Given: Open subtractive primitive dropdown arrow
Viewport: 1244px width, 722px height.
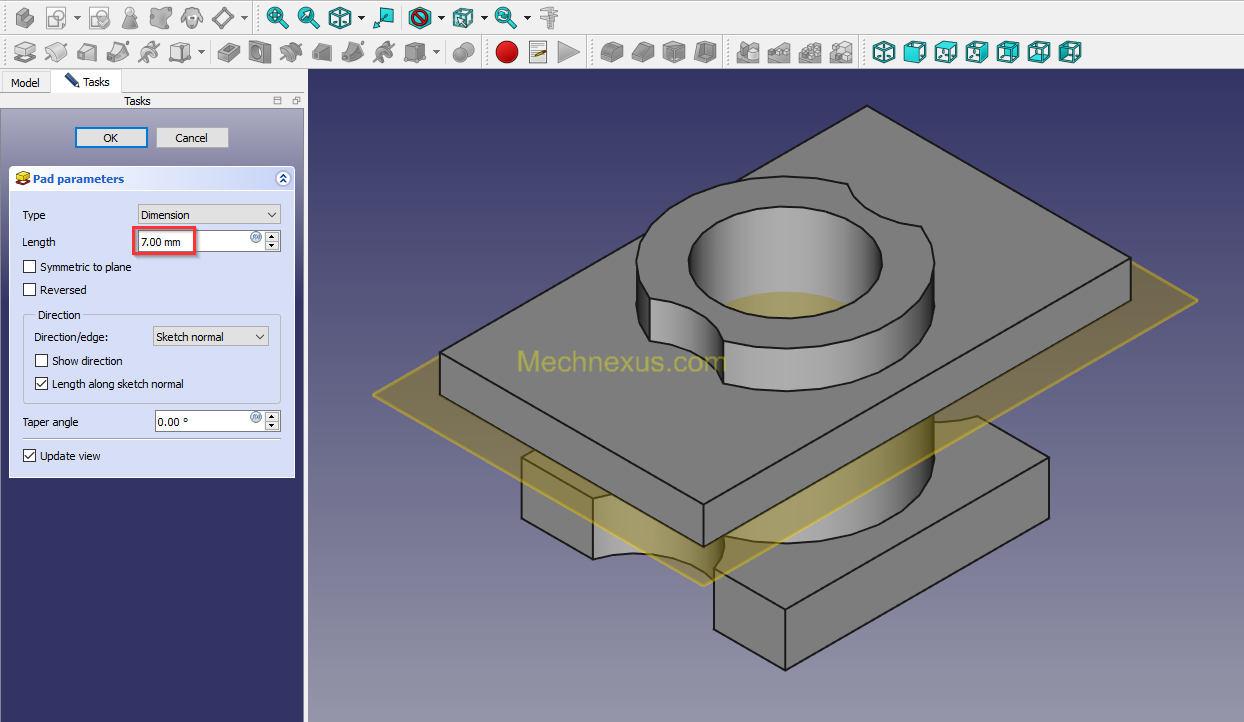Looking at the screenshot, I should (x=436, y=52).
